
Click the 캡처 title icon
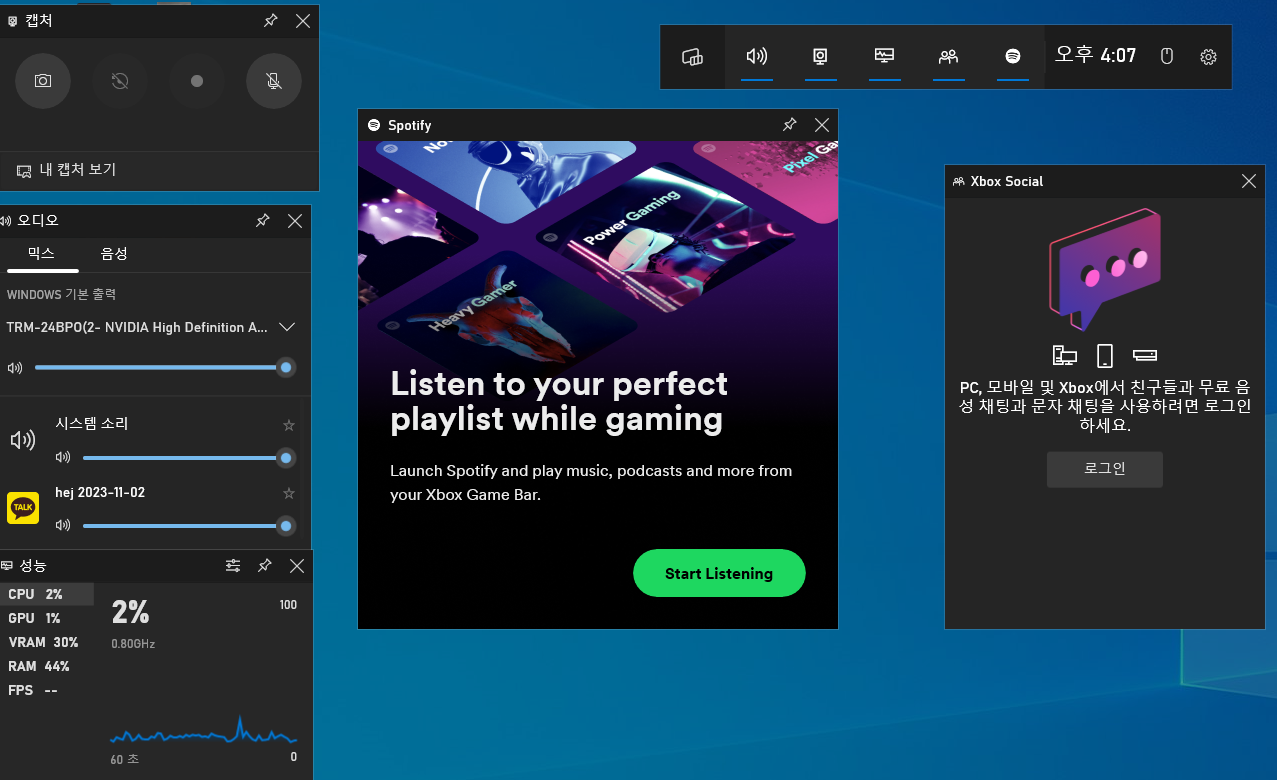[12, 21]
